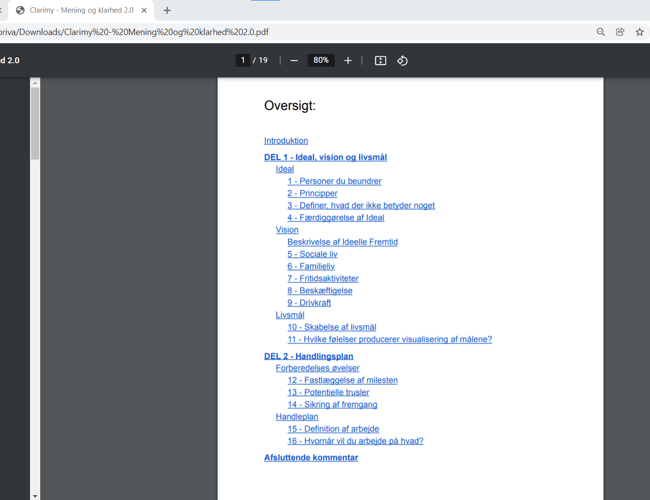Jump to DEL 2 - Handlingsplan section

click(308, 356)
